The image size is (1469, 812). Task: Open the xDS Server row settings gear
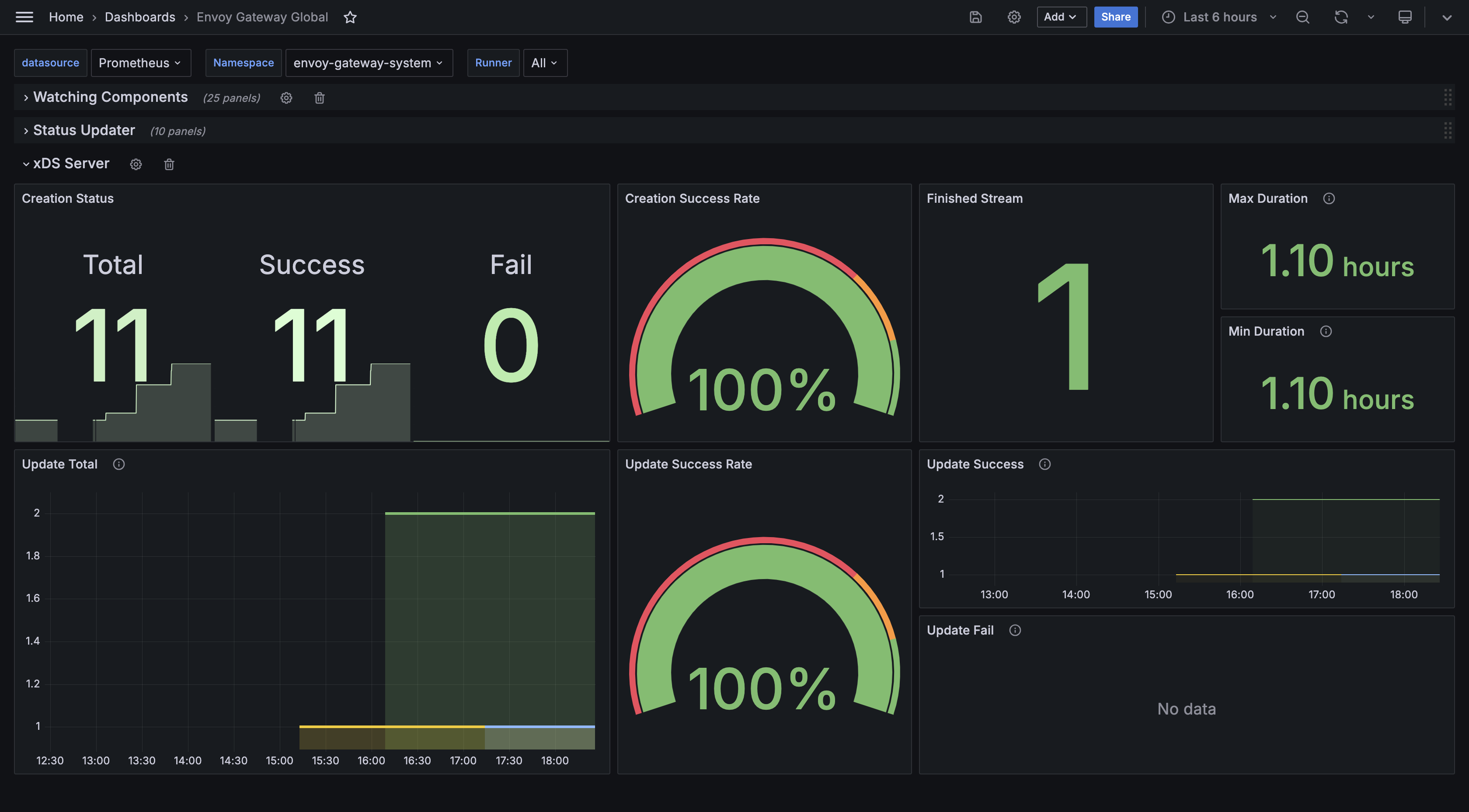136,164
